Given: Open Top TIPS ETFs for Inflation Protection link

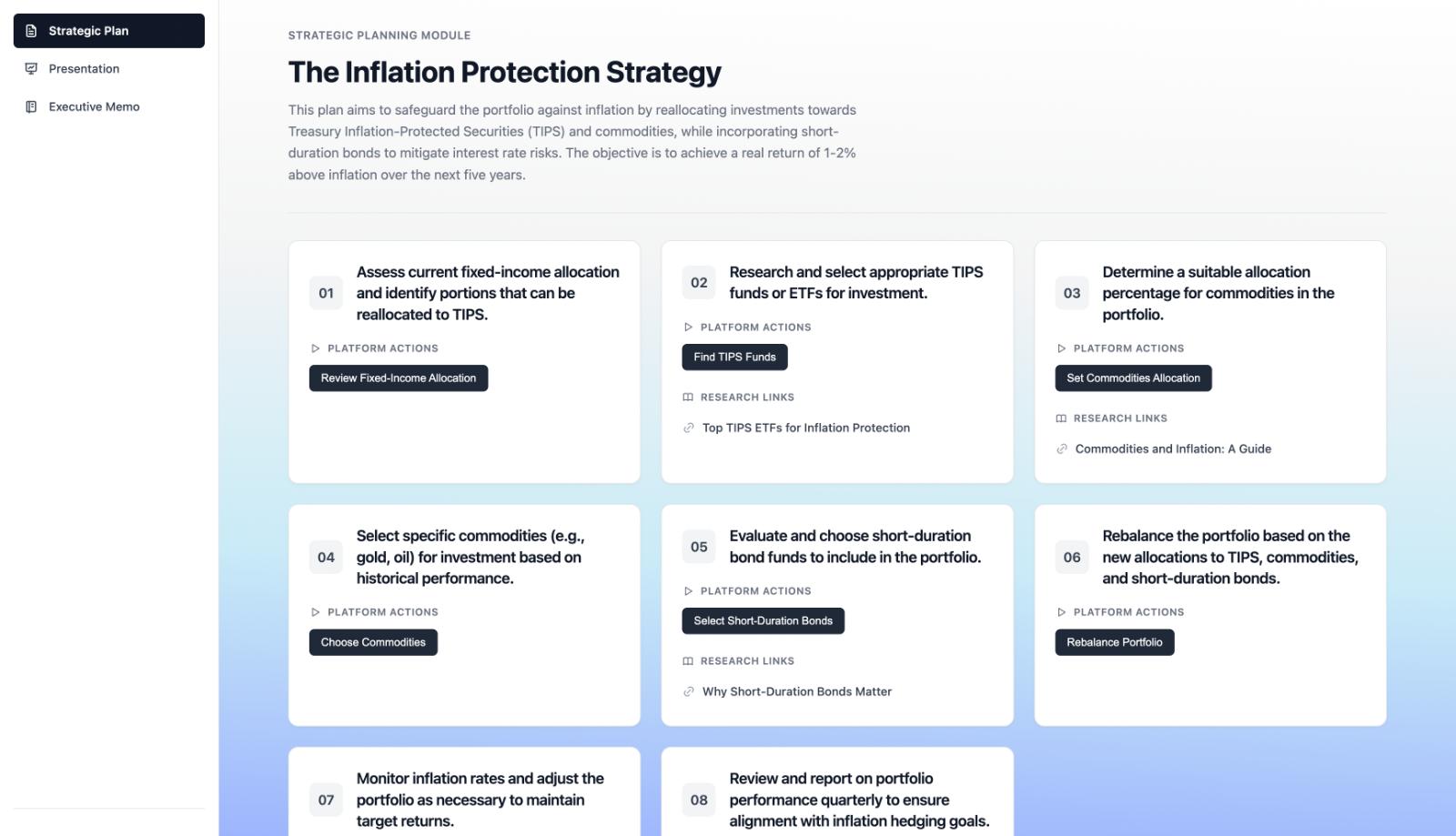Looking at the screenshot, I should tap(805, 428).
